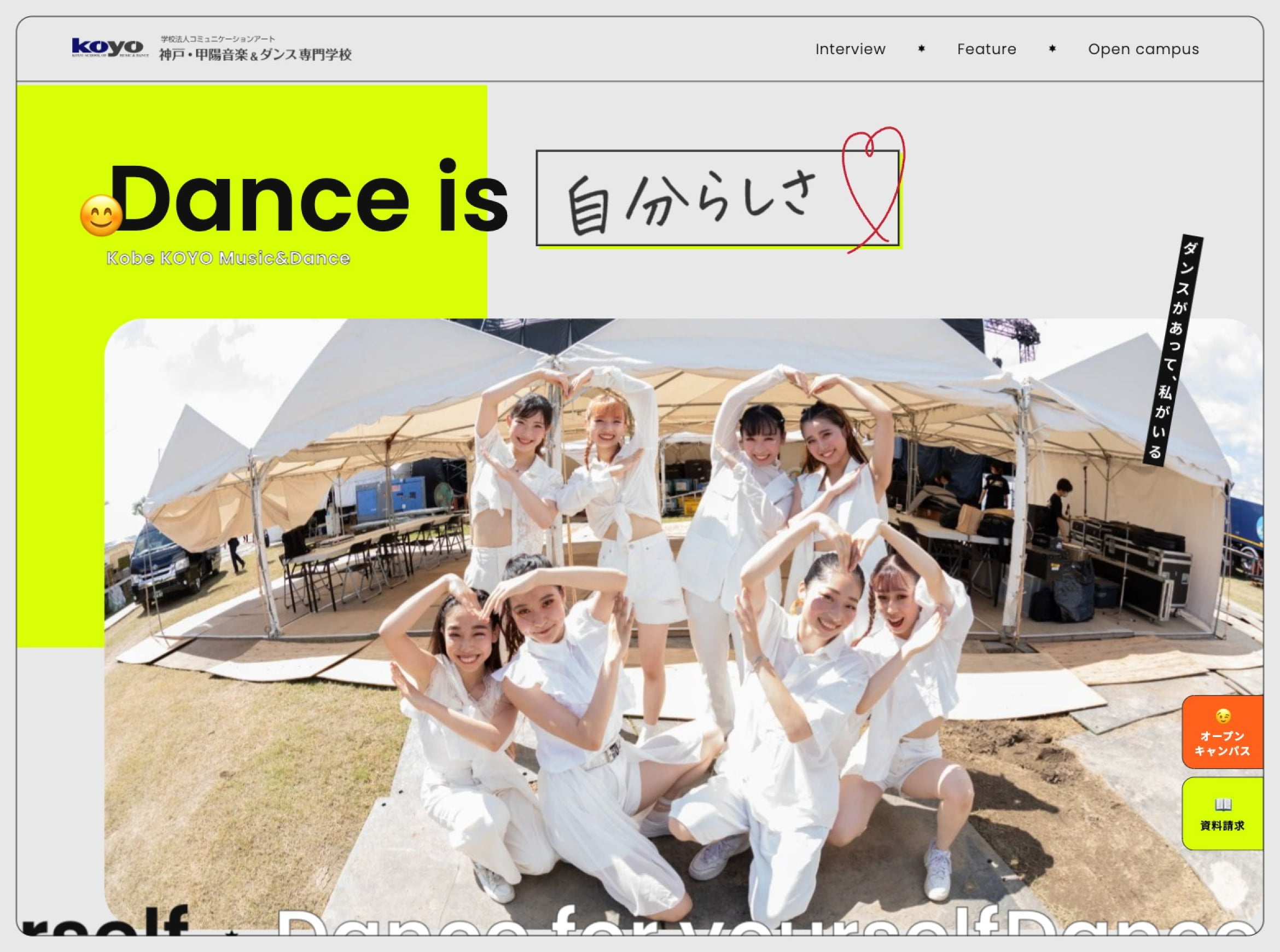Click the handwritten 自分らしさ box

[x=717, y=198]
